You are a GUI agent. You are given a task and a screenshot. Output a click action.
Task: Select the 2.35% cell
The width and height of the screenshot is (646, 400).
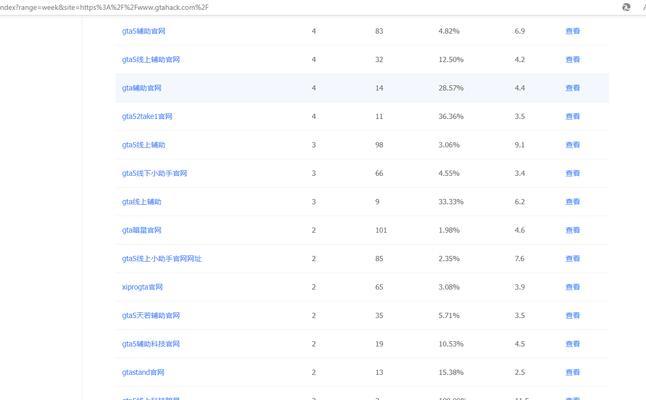tap(449, 258)
